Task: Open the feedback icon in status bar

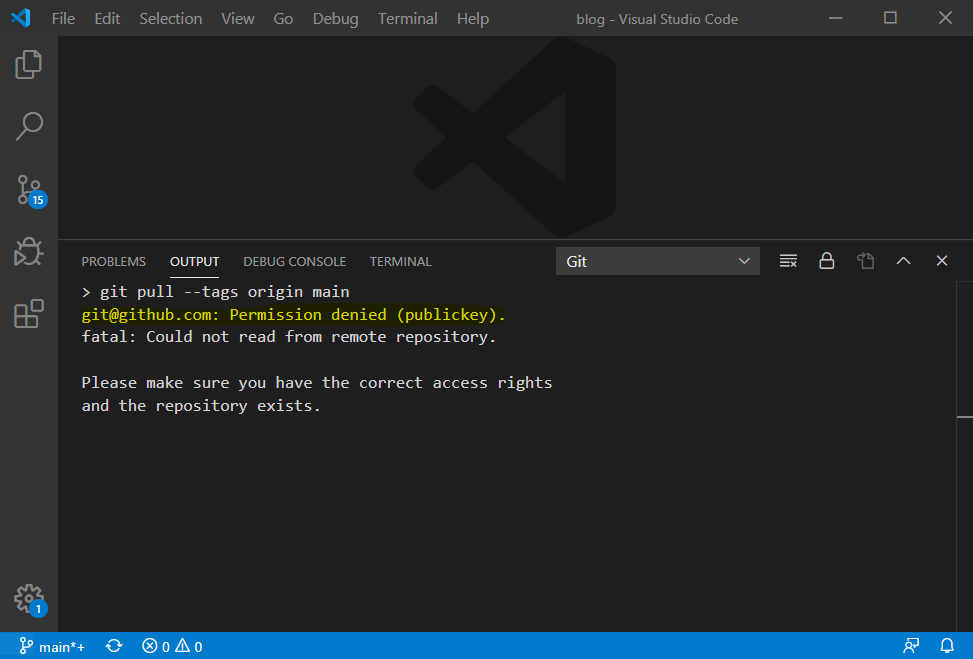Action: 911,647
